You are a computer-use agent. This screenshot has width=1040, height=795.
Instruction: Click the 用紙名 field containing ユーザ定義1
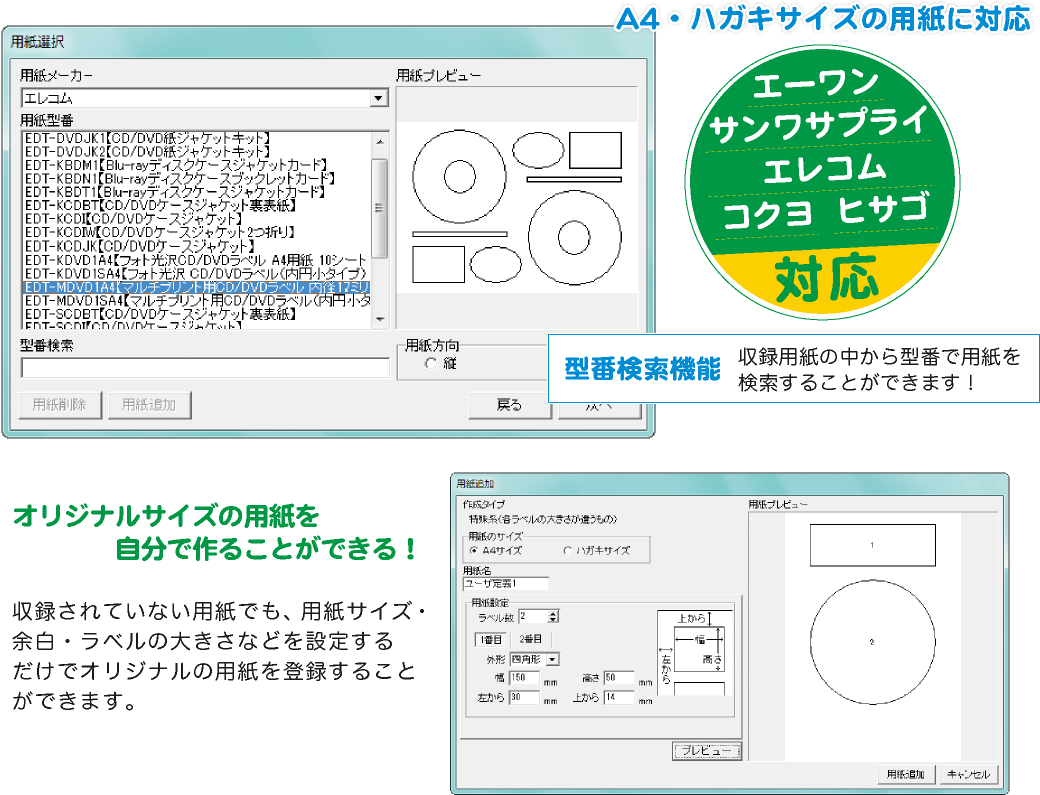click(x=505, y=583)
